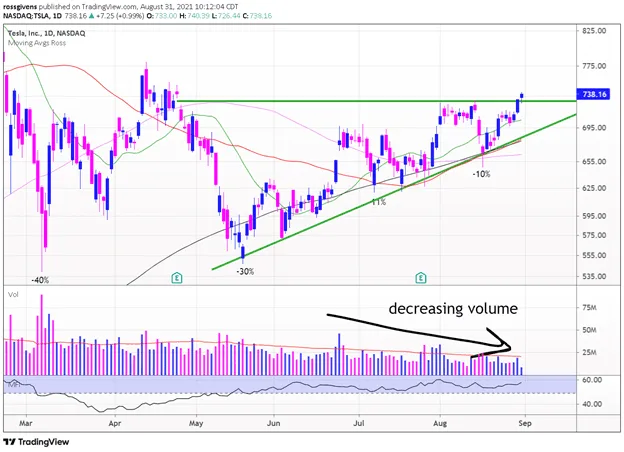This screenshot has width=624, height=452.
Task: Click the 595.00 price axis label
Action: coord(594,216)
